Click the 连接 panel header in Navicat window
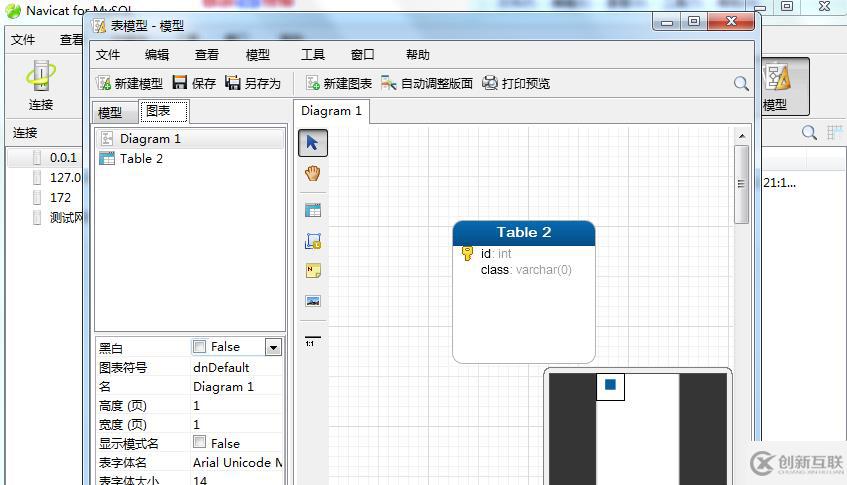This screenshot has height=485, width=847. tap(25, 133)
